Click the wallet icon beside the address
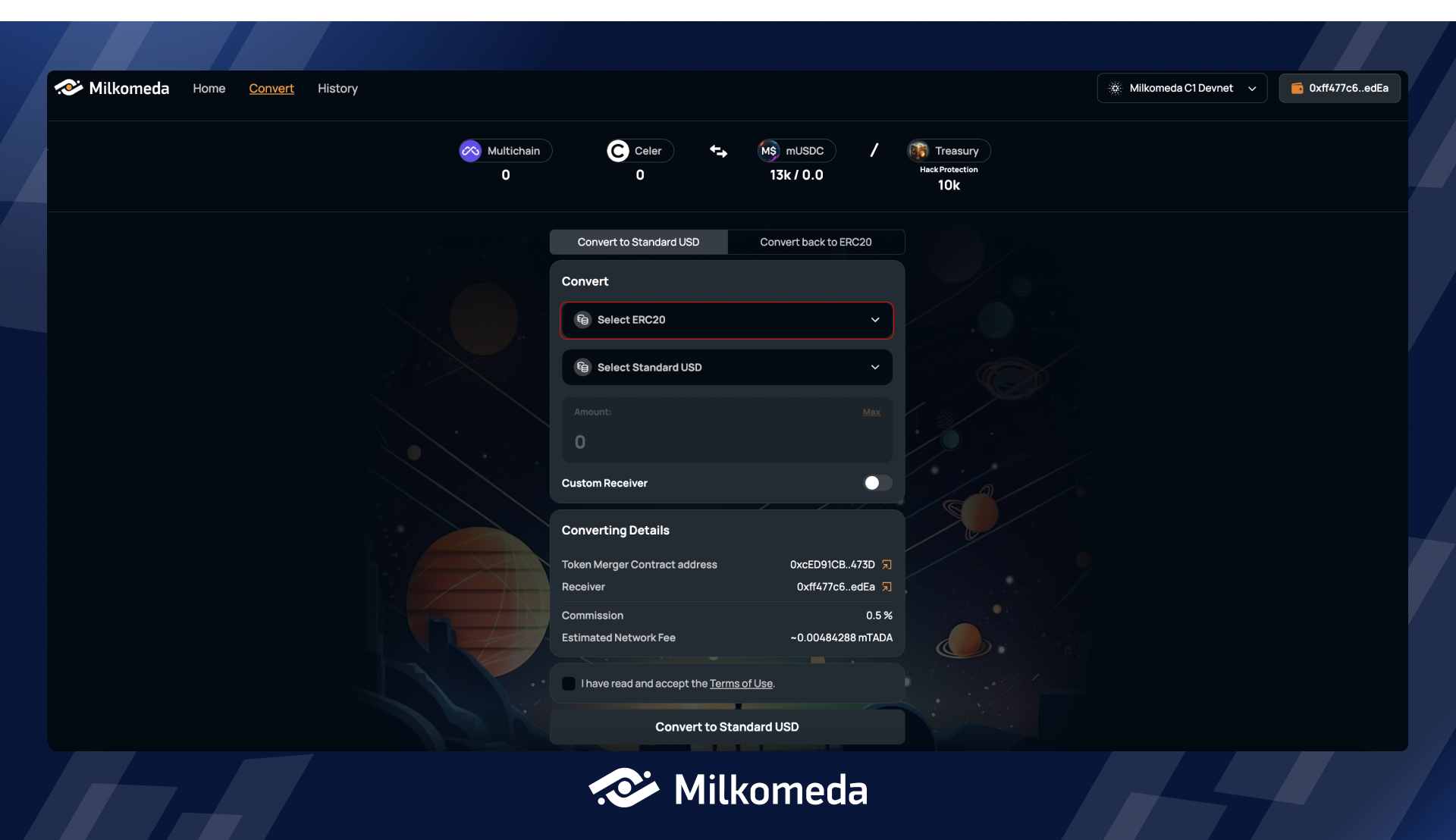Screen dimensions: 1456x840 1297,88
